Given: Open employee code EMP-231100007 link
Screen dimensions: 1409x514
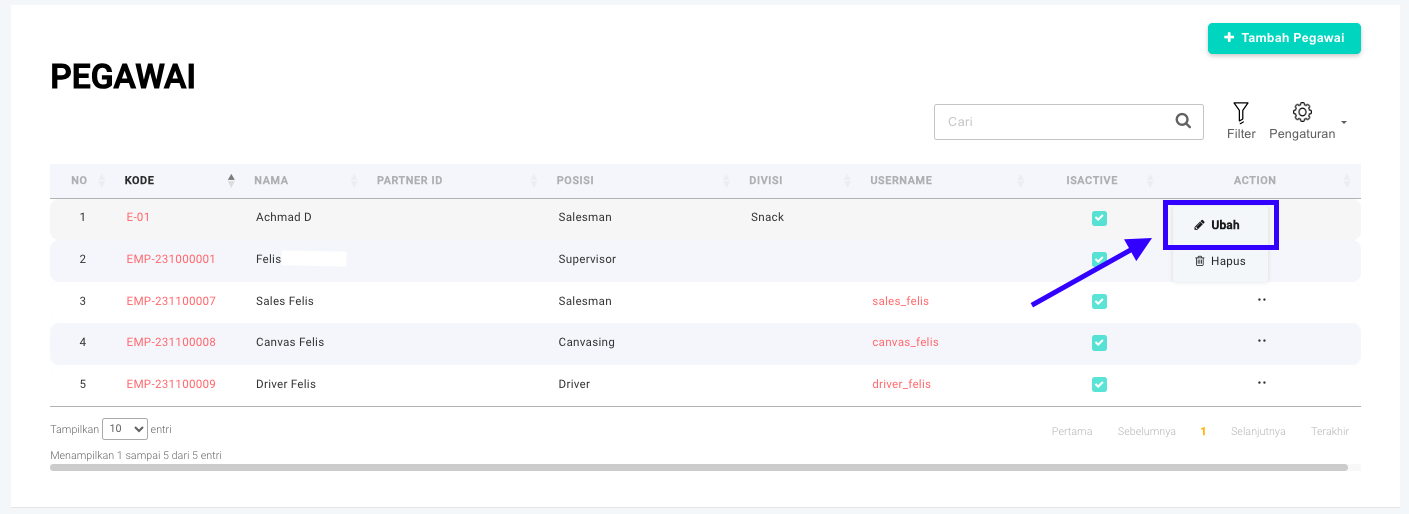Looking at the screenshot, I should (x=171, y=301).
